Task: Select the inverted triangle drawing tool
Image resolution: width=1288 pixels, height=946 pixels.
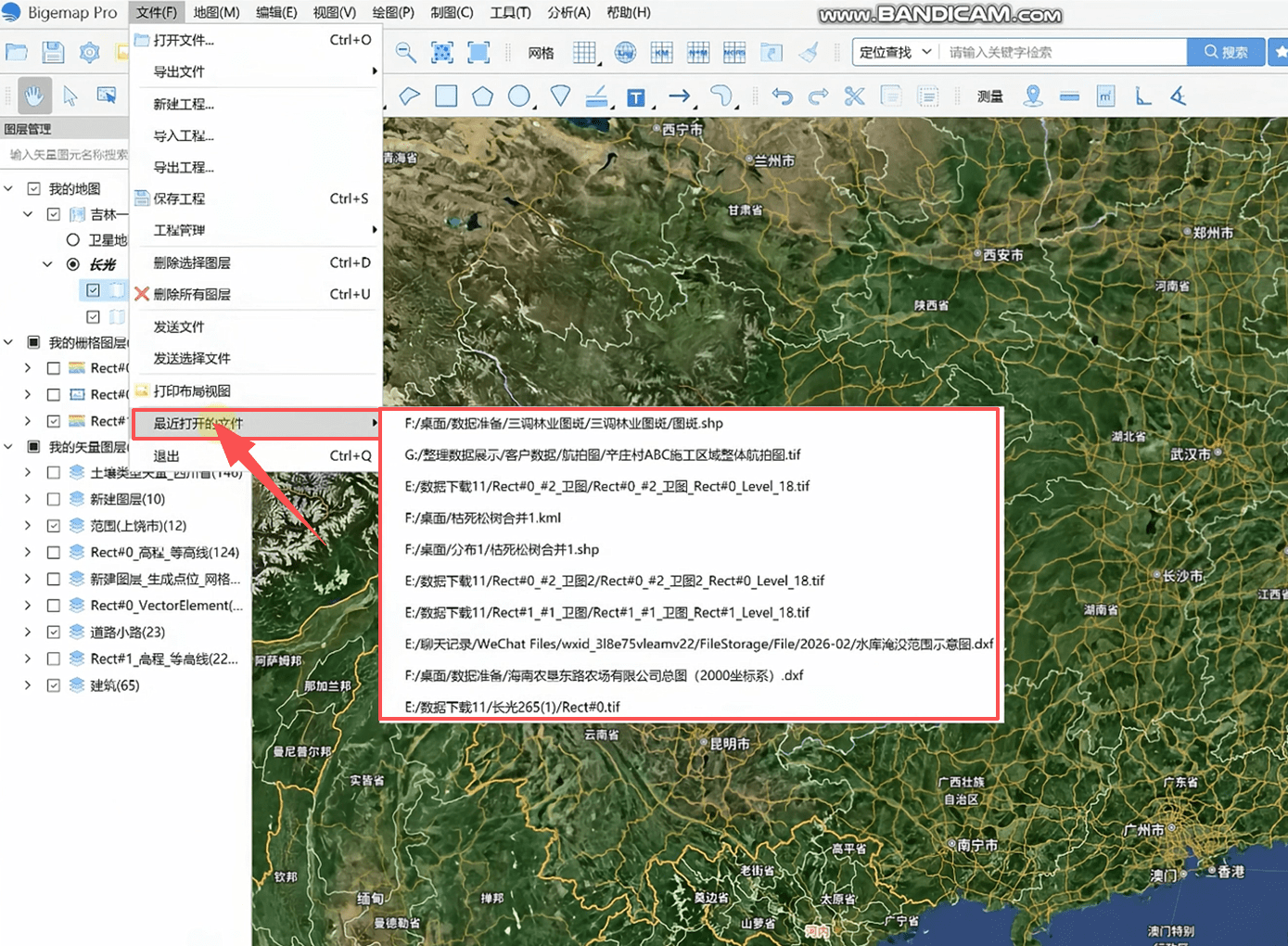Action: [x=560, y=96]
